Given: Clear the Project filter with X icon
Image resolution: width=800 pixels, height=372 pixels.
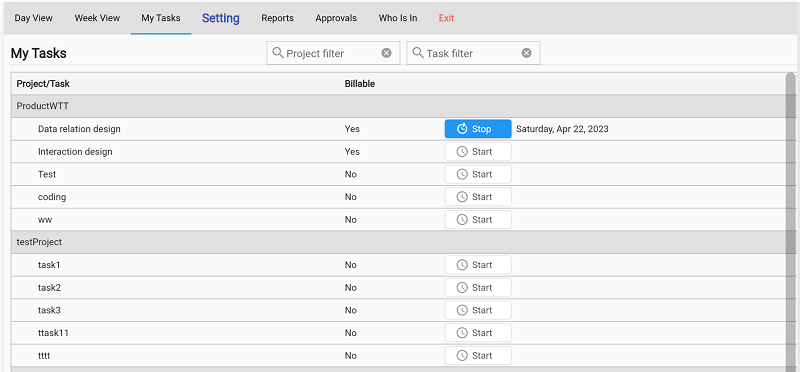Looking at the screenshot, I should pos(387,53).
